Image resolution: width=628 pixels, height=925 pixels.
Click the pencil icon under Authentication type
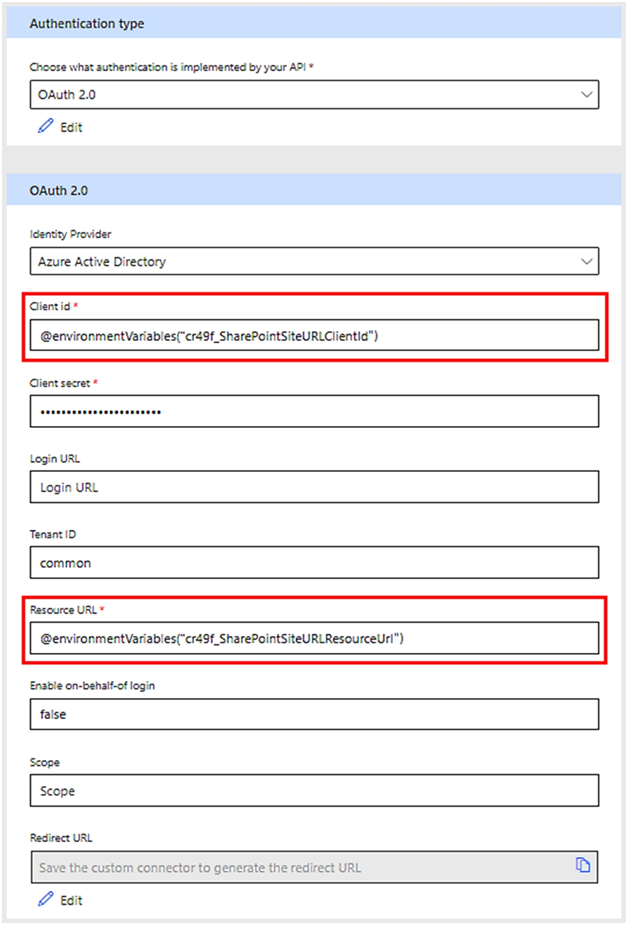click(44, 127)
